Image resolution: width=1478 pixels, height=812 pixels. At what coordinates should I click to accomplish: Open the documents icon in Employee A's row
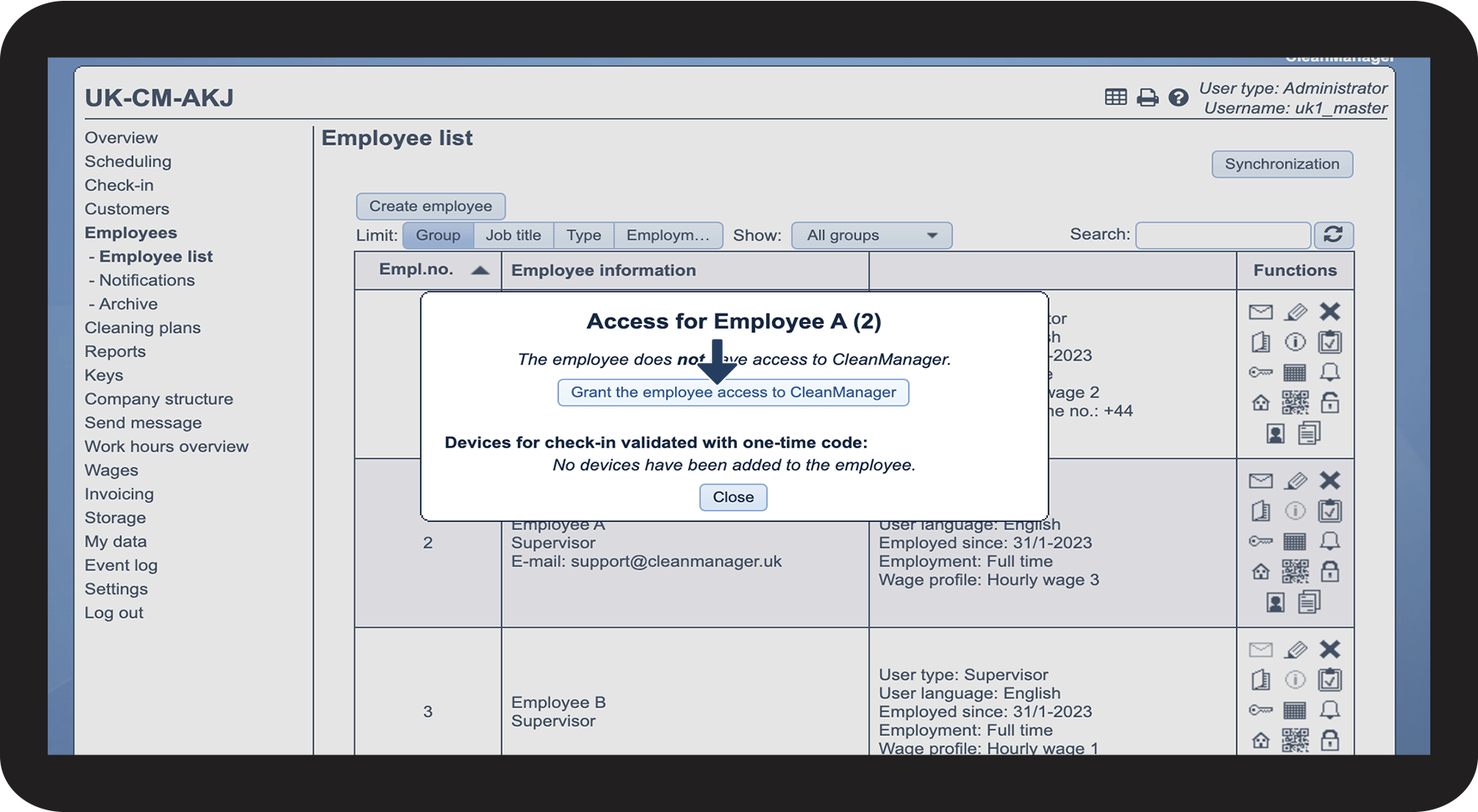tap(1310, 601)
